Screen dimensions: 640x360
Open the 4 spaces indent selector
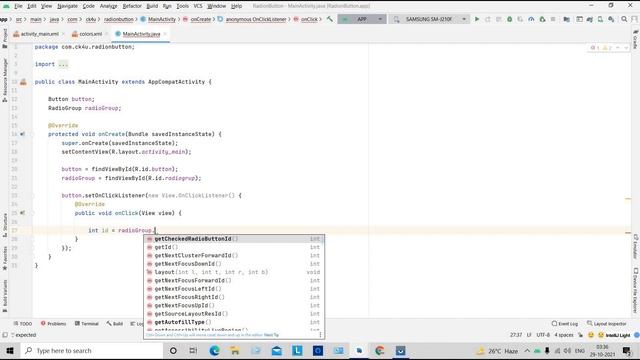click(564, 335)
